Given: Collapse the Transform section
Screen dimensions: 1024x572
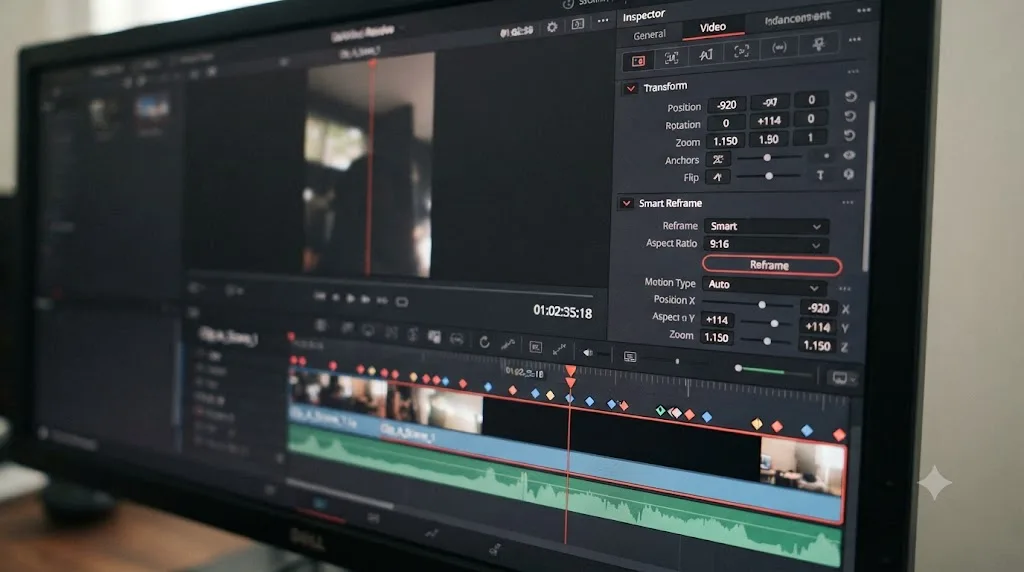Looking at the screenshot, I should pos(631,88).
